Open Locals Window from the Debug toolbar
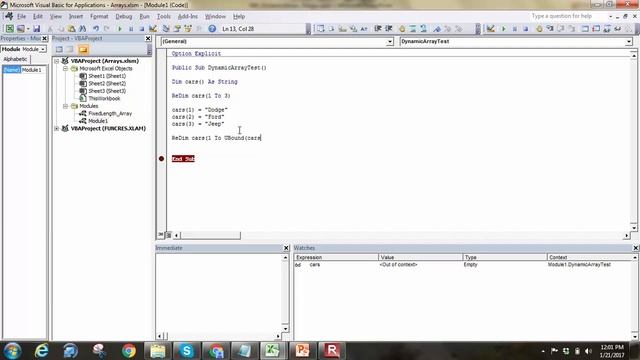Viewport: 640px width, 360px height. 585,29
